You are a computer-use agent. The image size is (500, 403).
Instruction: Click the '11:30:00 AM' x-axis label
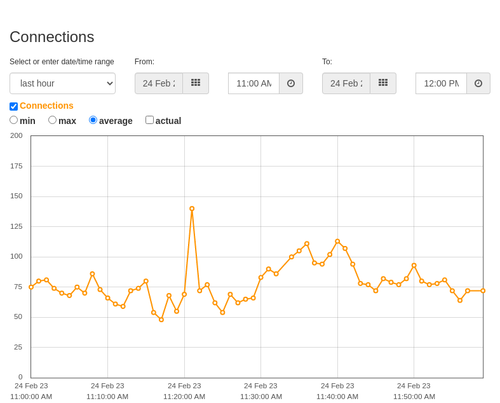tap(261, 397)
